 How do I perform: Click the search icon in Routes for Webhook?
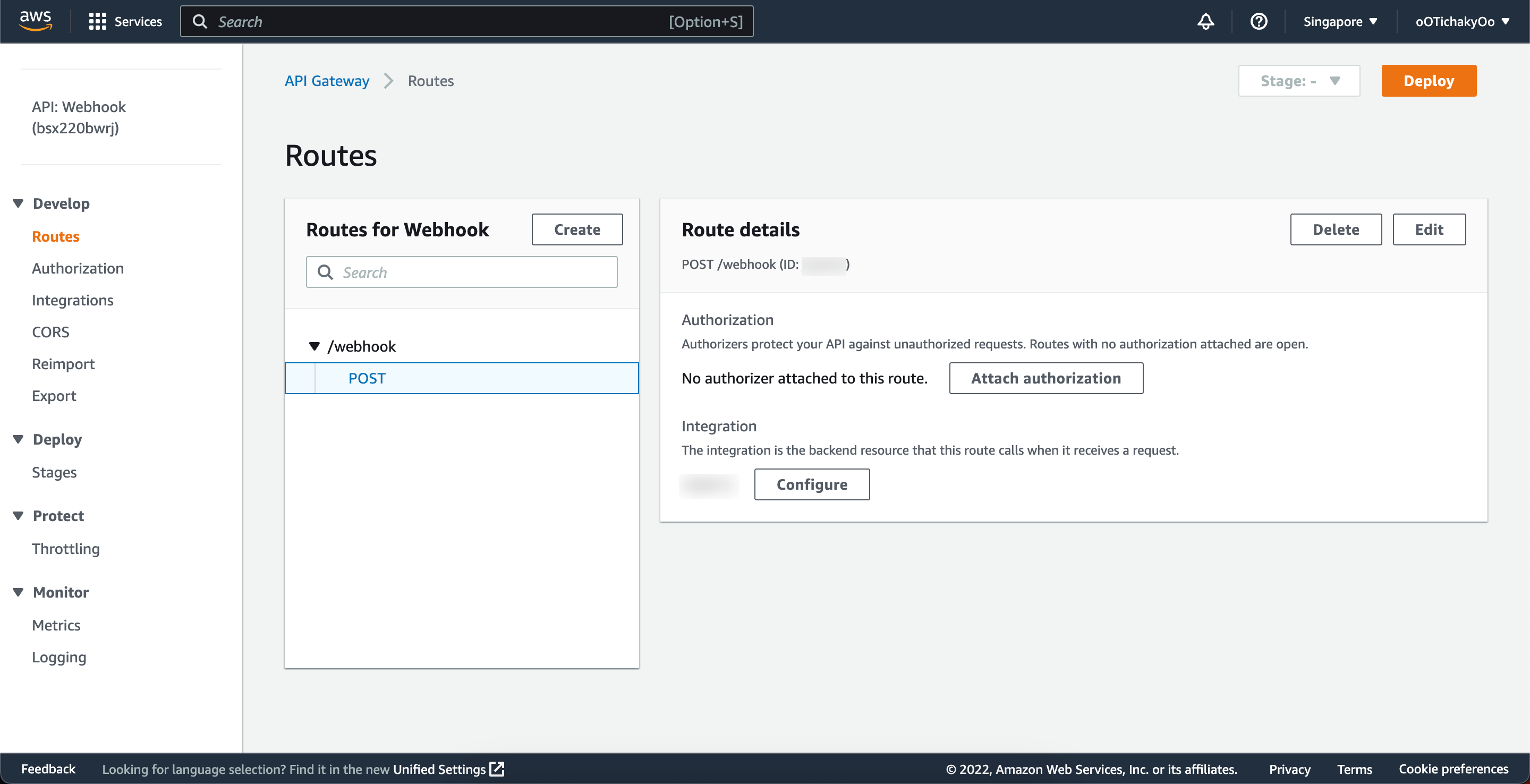(326, 272)
